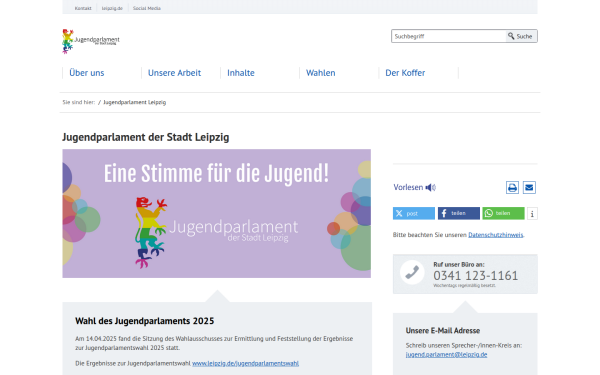Share on Facebook via teilen button
Screen dimensions: 600x375
click(458, 214)
